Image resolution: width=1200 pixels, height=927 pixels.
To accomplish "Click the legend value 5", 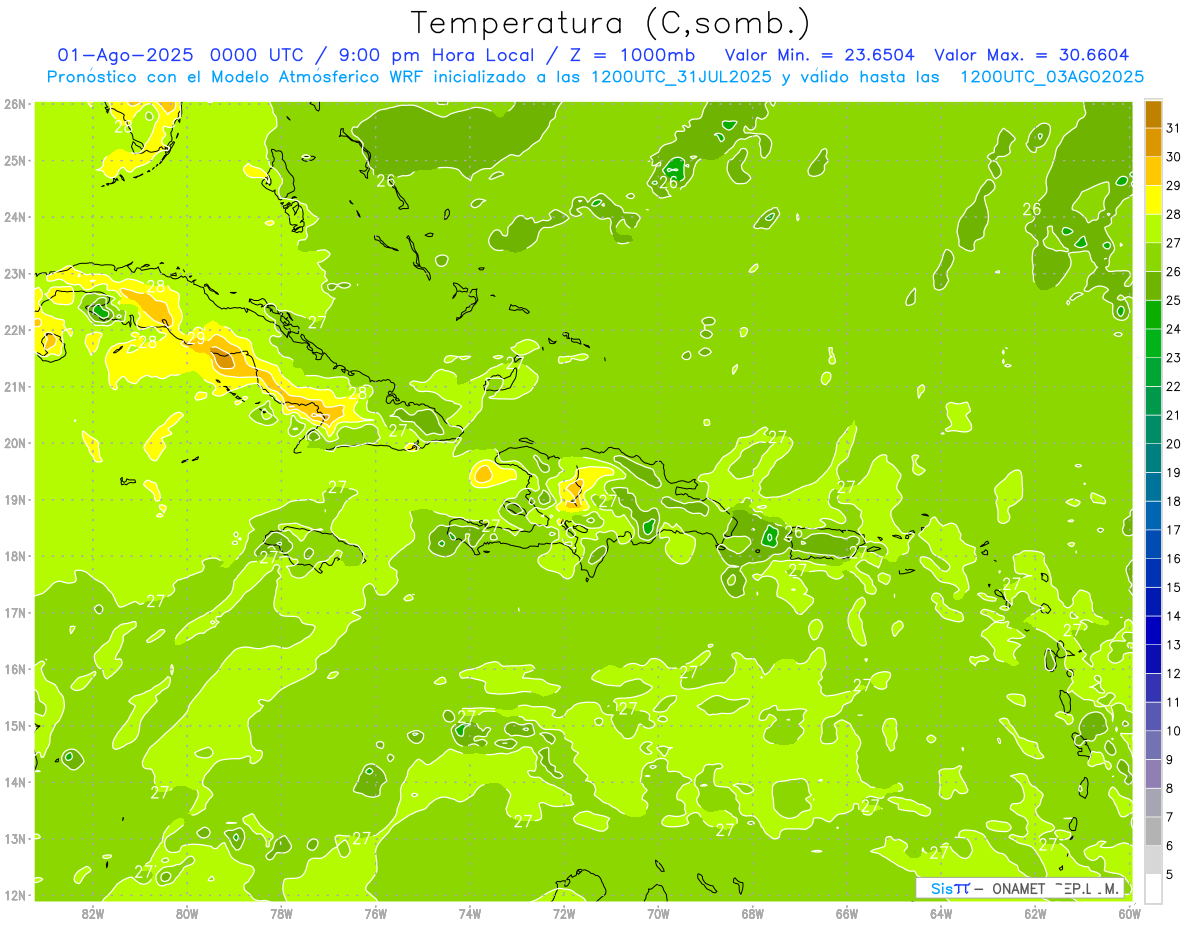I will 1172,875.
